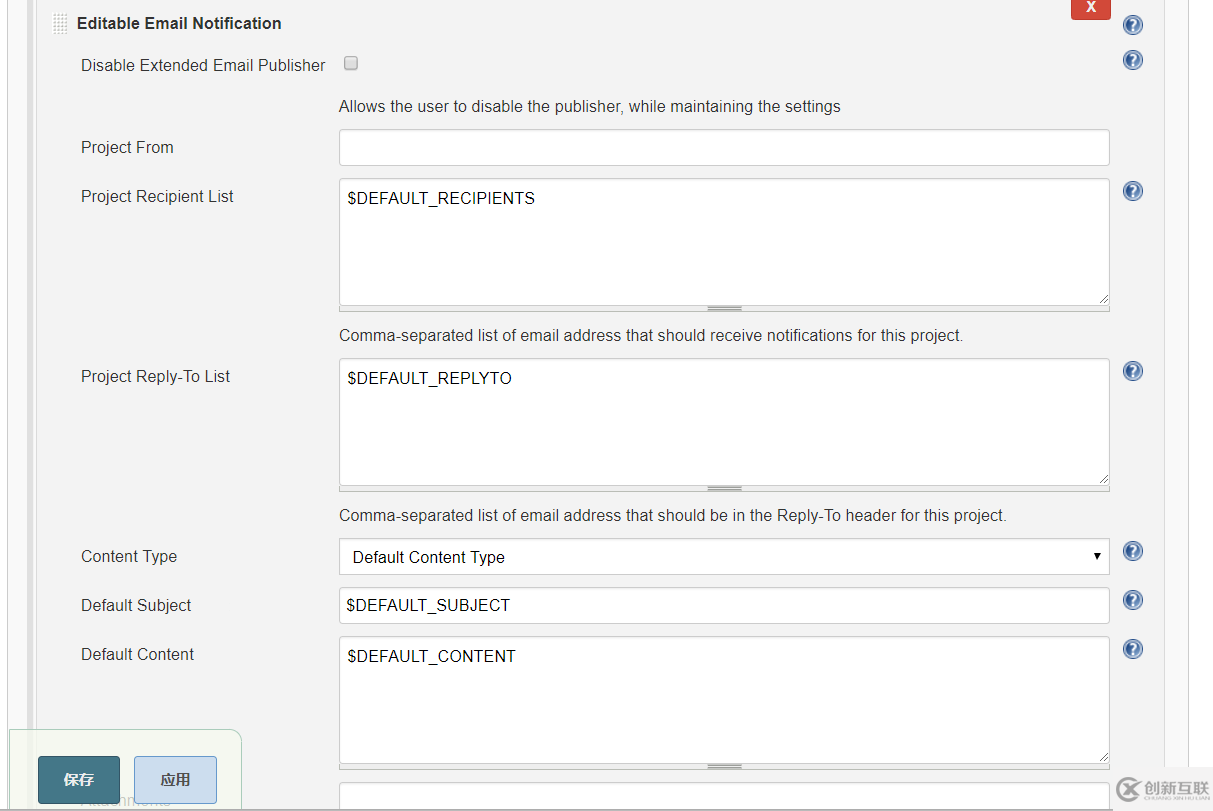This screenshot has height=811, width=1213.
Task: Grab resize bar below Project Recipient List
Action: [x=724, y=309]
